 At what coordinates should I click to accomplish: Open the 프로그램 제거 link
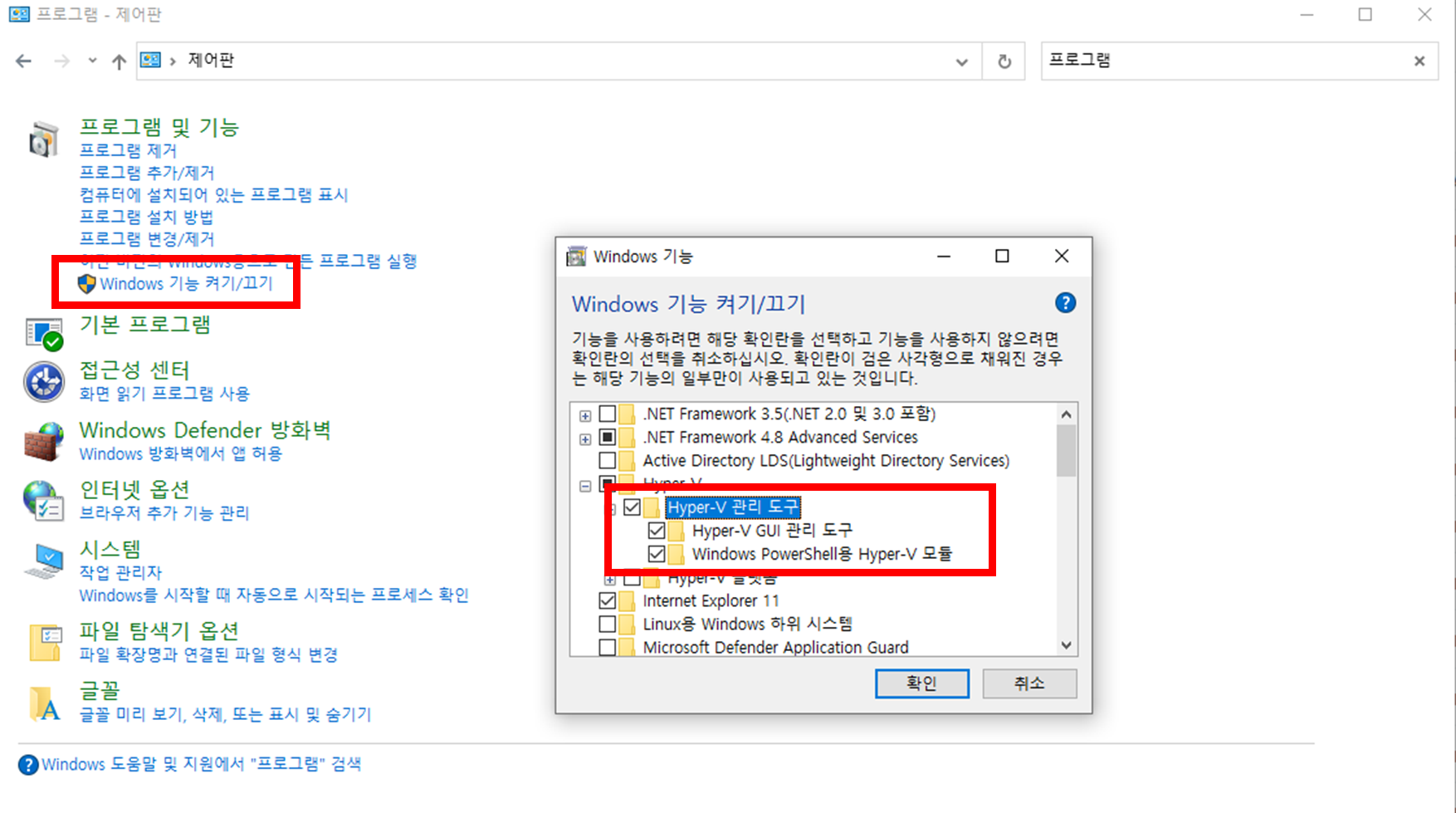[128, 150]
